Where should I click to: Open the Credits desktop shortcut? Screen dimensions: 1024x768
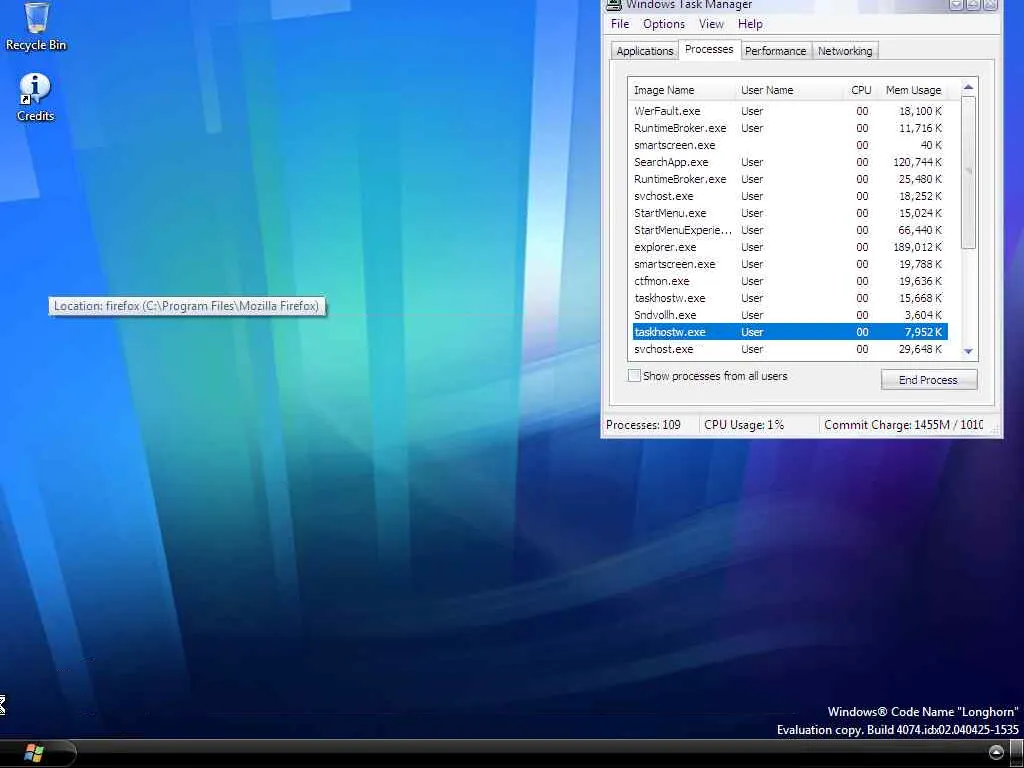click(x=35, y=98)
